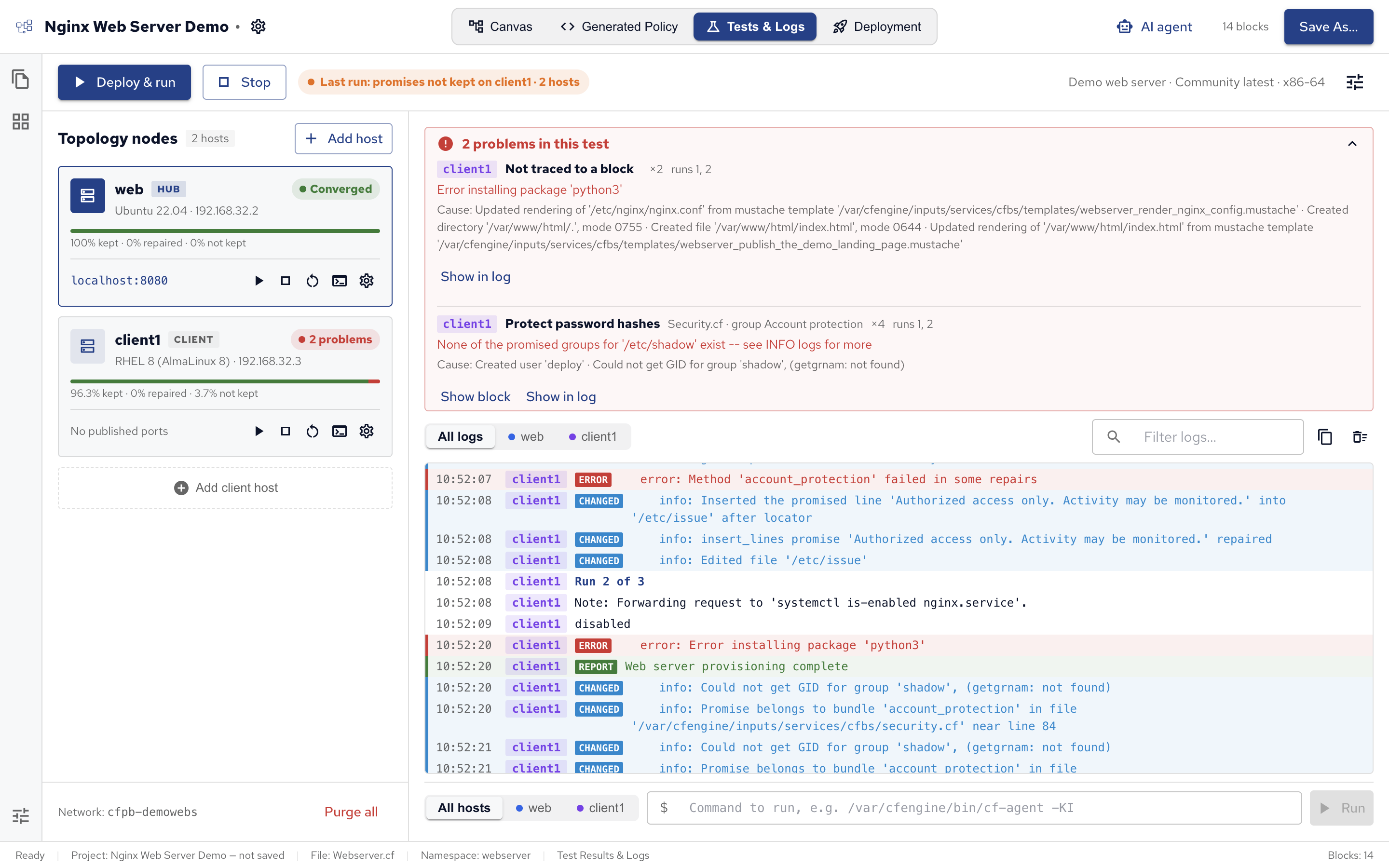Click the Stop button in the toolbar
This screenshot has height=868, width=1389.
(x=244, y=82)
